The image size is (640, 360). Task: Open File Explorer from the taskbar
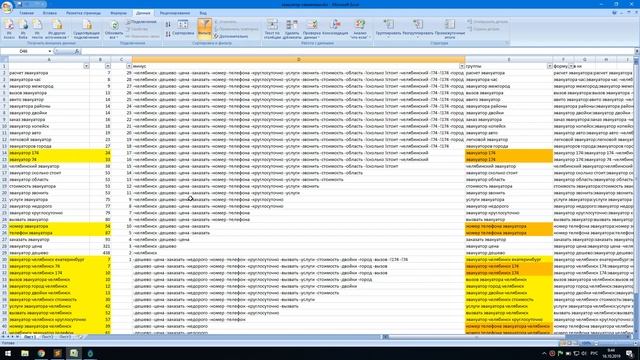[25, 353]
